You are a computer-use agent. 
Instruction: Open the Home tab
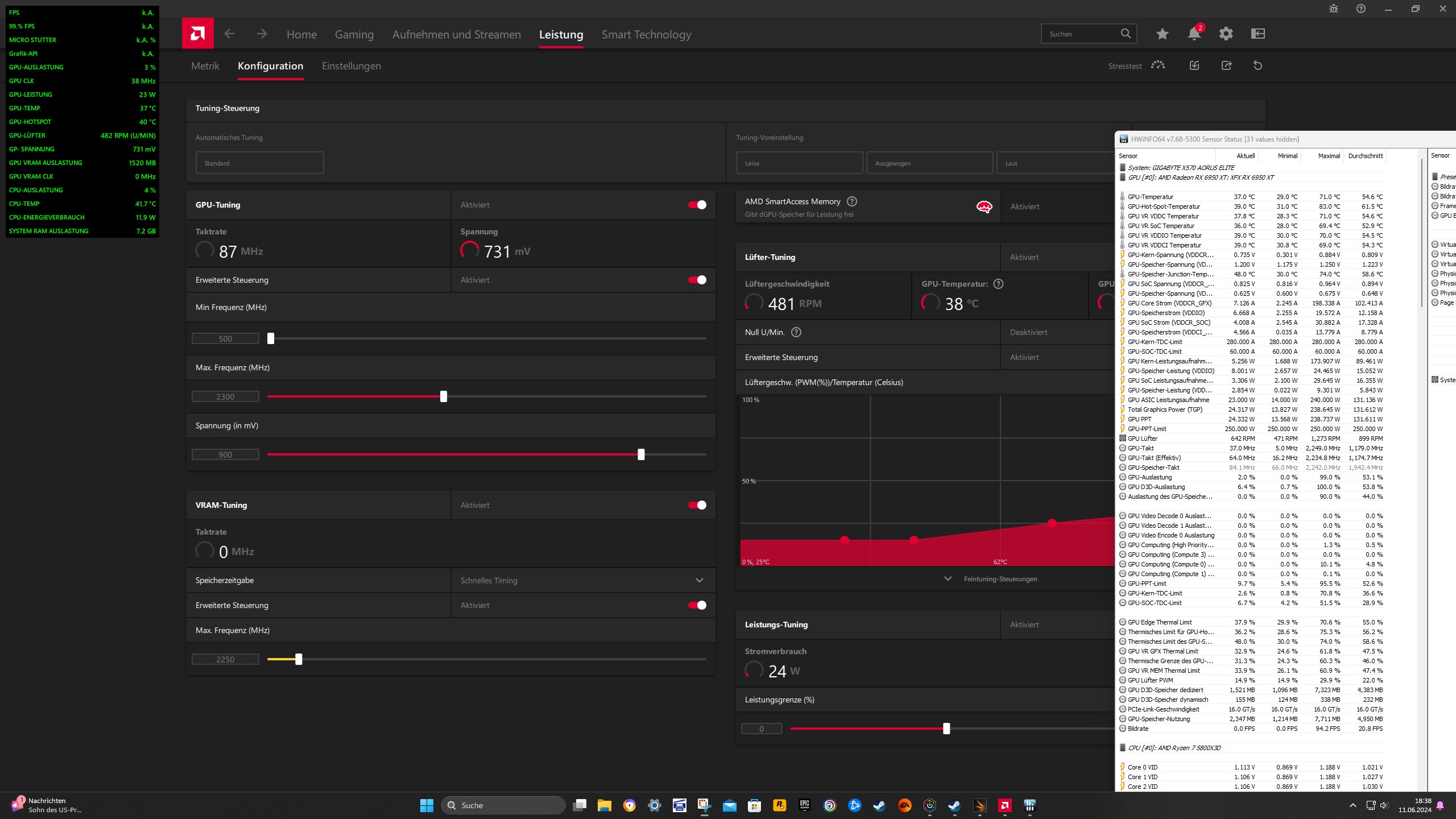301,34
